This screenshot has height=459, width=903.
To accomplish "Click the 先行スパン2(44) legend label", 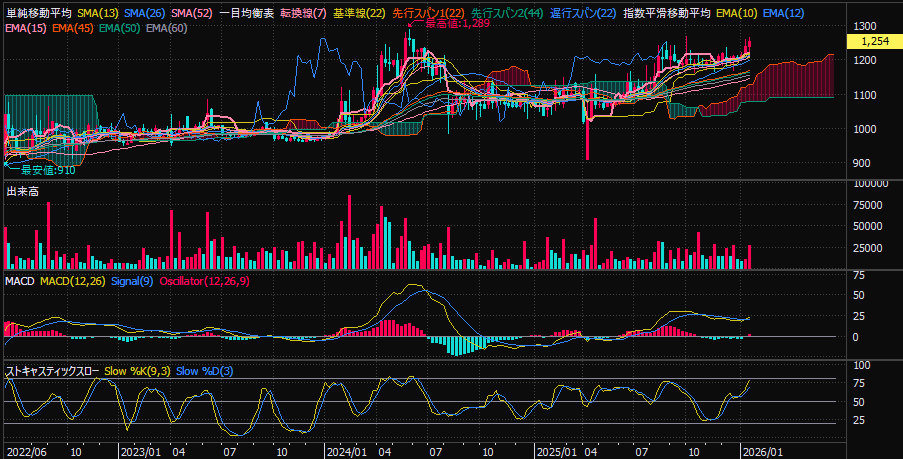I will (507, 13).
